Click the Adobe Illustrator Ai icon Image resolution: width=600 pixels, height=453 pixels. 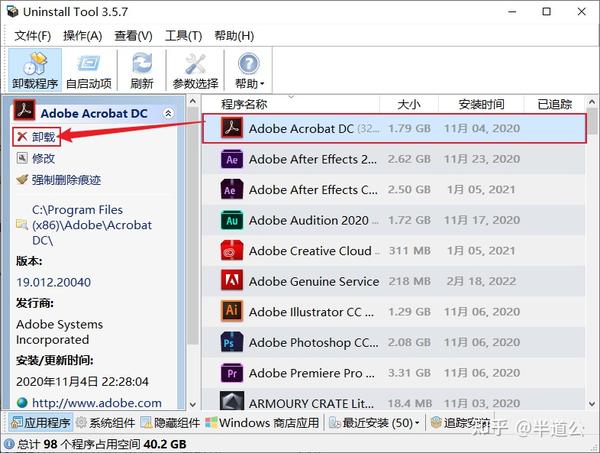coord(232,311)
